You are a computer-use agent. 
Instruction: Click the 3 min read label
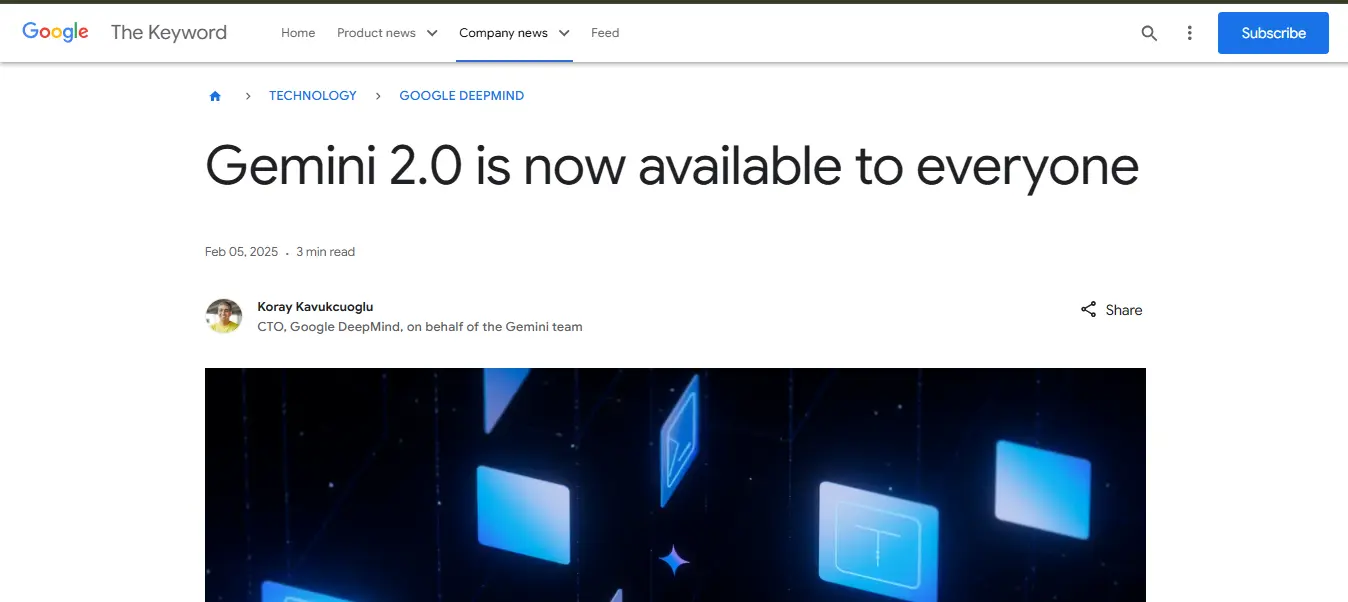(x=326, y=252)
